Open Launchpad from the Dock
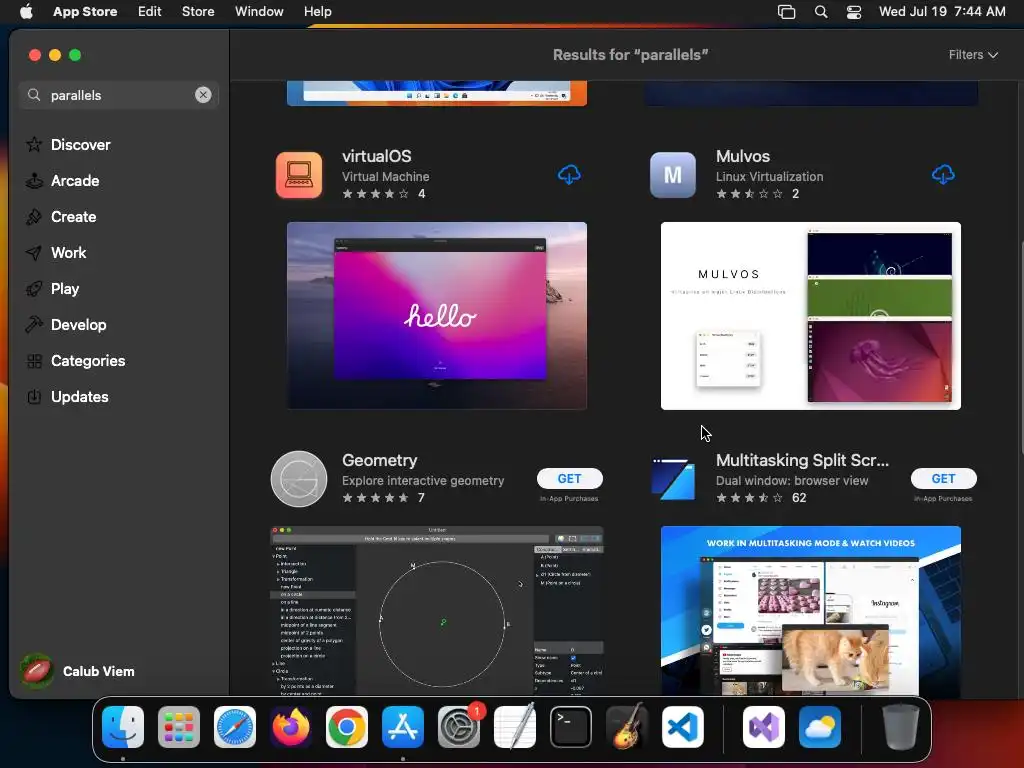1024x768 pixels. (179, 727)
